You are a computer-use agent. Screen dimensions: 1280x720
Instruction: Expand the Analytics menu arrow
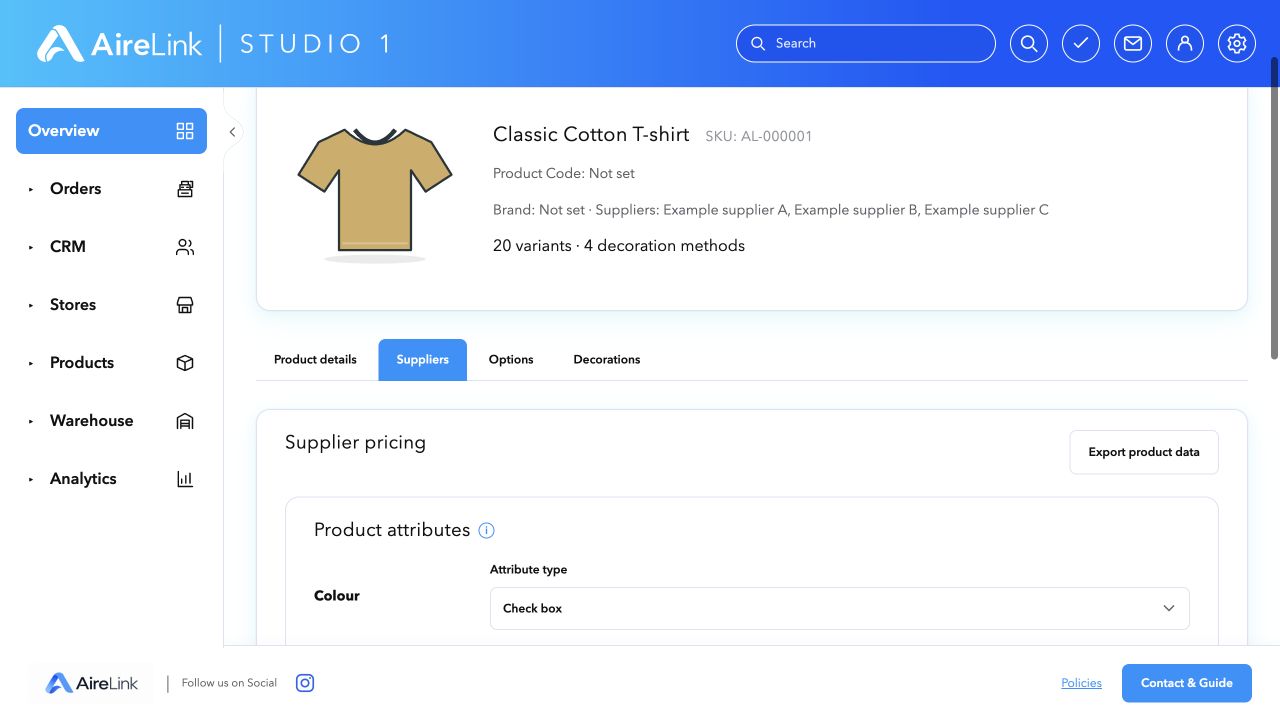tap(31, 479)
